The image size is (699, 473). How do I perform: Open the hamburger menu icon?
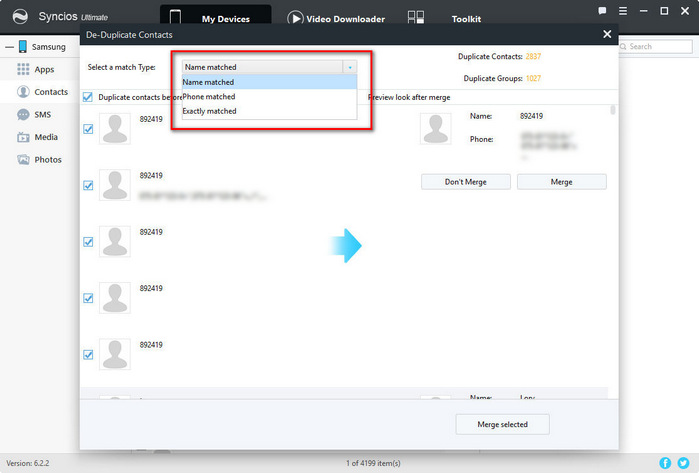coord(623,11)
